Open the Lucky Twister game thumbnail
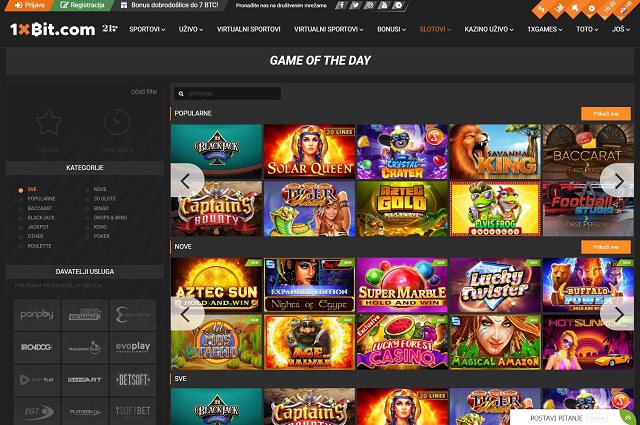The image size is (640, 425). click(495, 285)
